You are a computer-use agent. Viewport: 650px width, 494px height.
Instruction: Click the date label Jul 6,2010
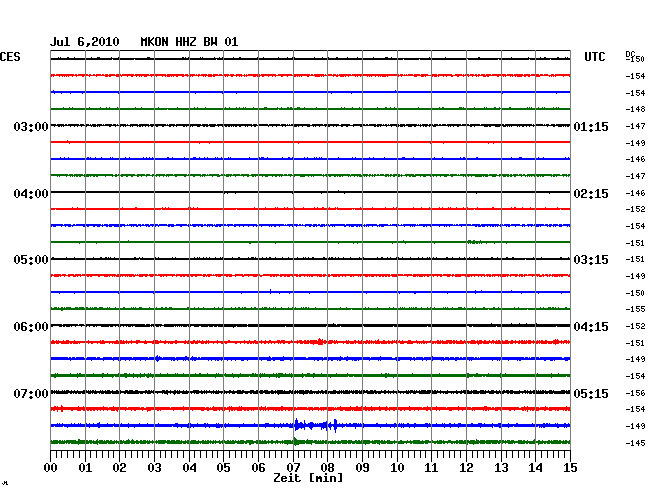pyautogui.click(x=85, y=42)
